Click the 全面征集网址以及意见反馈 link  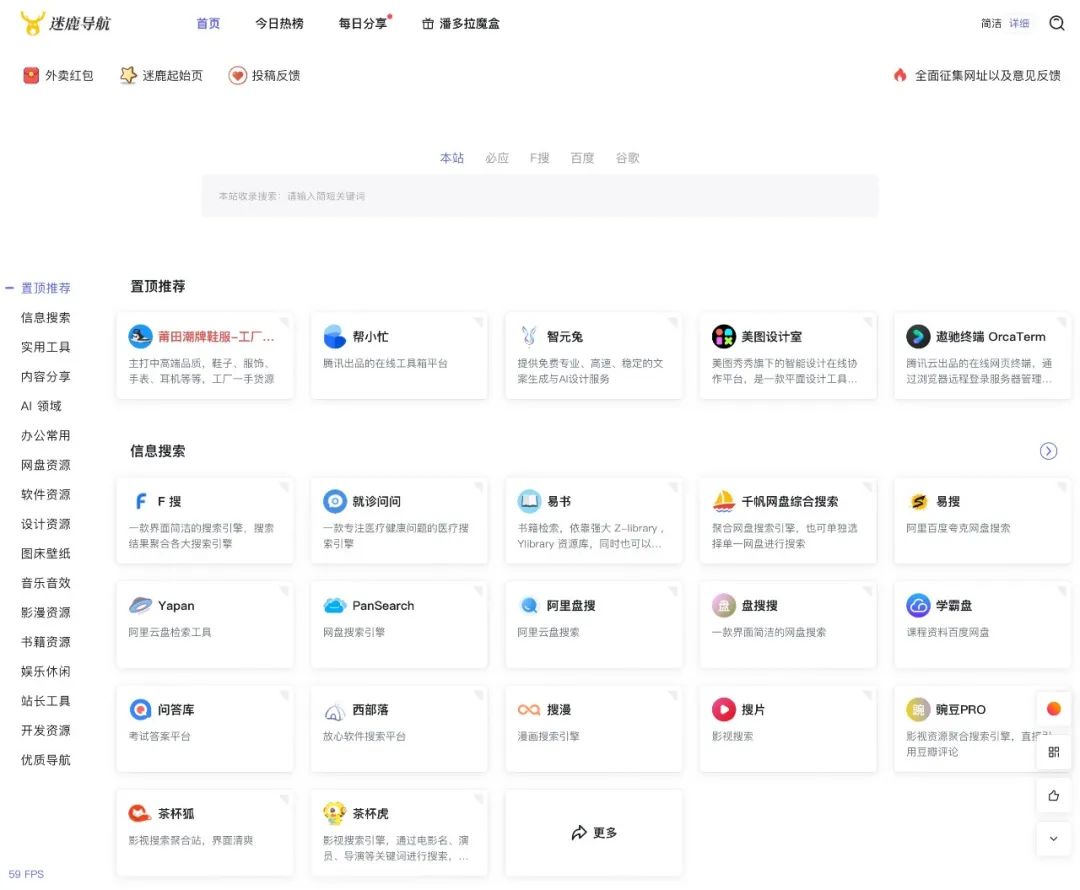click(988, 75)
